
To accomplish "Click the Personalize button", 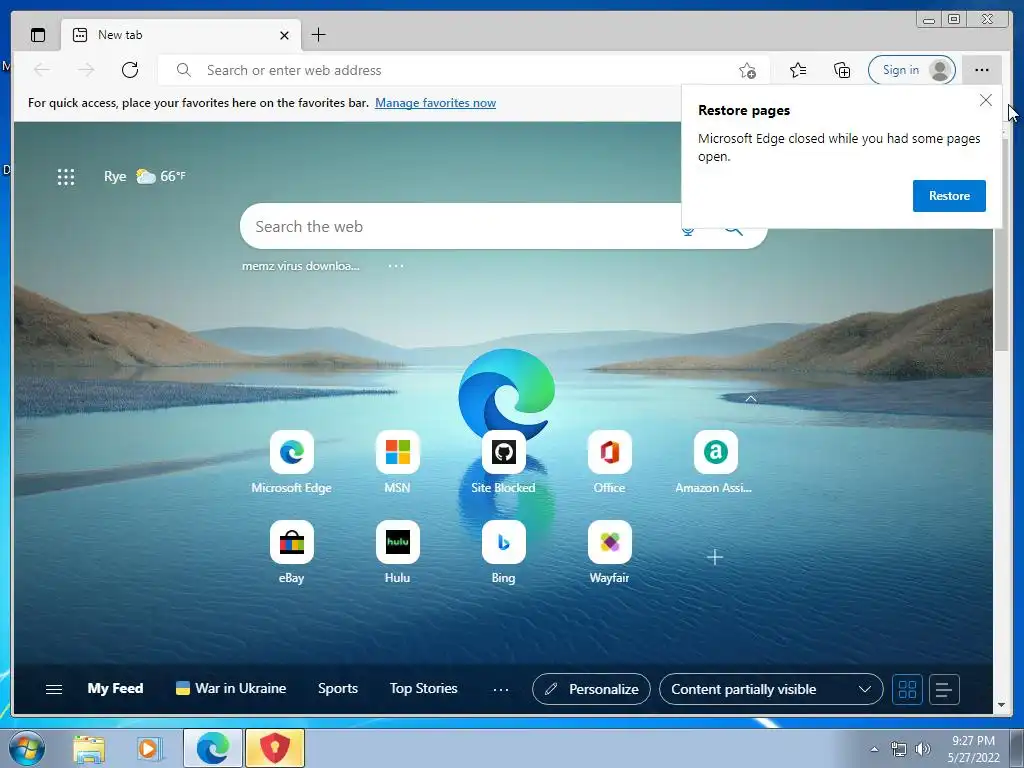I will 591,689.
